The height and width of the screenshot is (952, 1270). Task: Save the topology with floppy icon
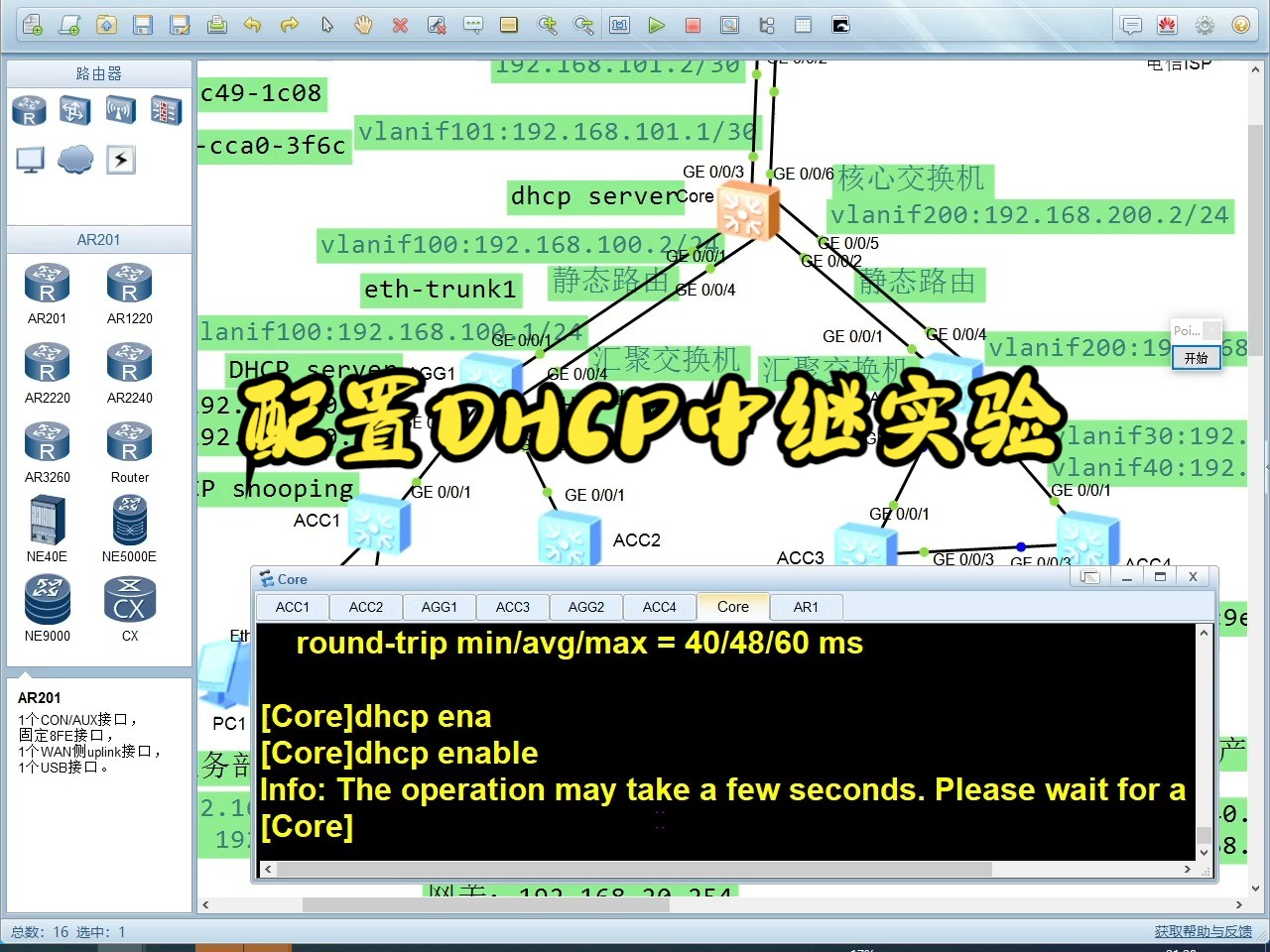[x=143, y=25]
